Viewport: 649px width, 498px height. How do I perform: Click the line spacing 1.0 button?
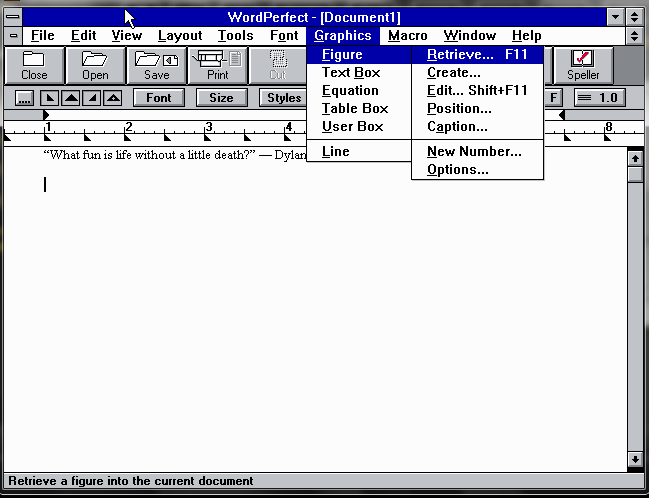(600, 98)
